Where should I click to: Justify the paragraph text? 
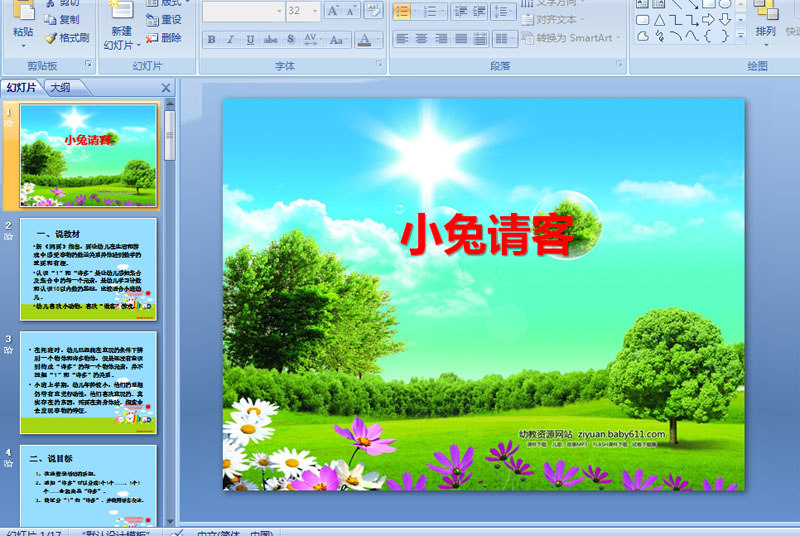[x=461, y=39]
